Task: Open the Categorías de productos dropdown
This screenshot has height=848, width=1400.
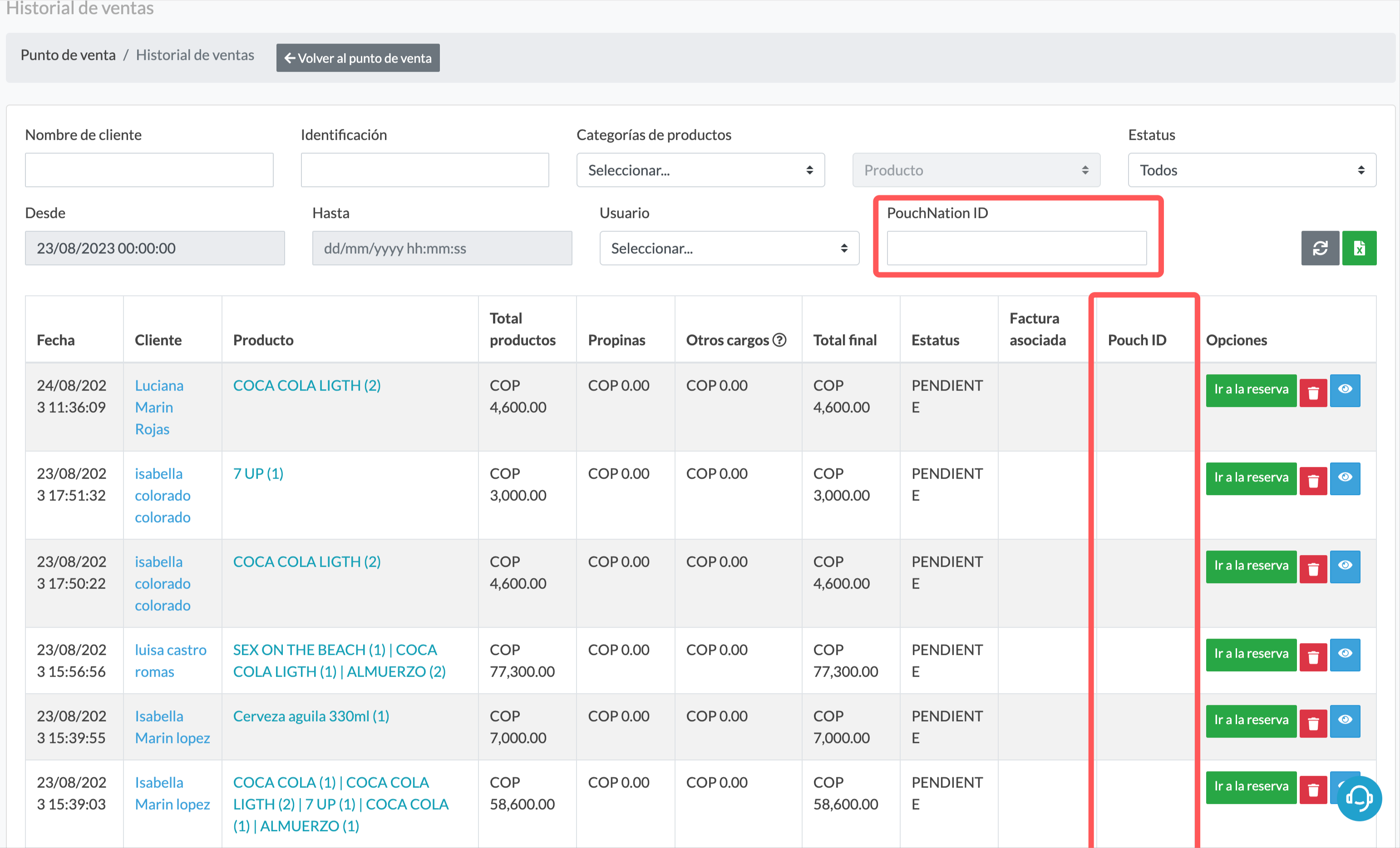Action: click(x=700, y=170)
